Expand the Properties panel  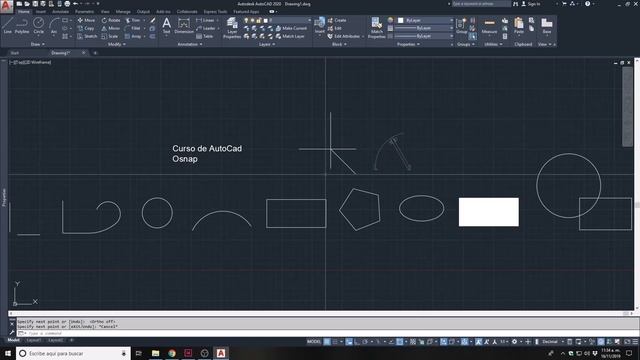408,44
